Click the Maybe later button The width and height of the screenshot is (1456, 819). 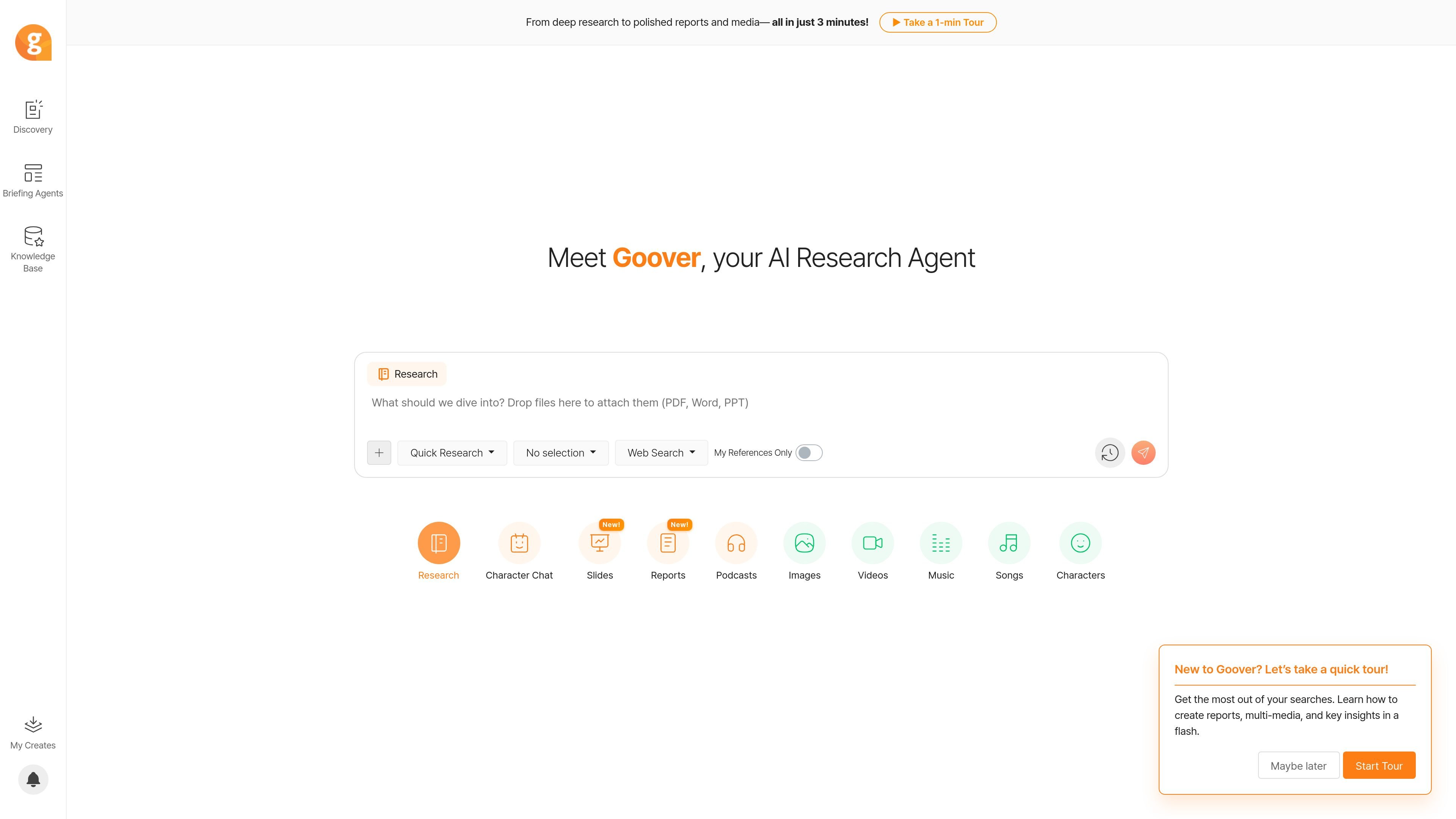[1298, 766]
